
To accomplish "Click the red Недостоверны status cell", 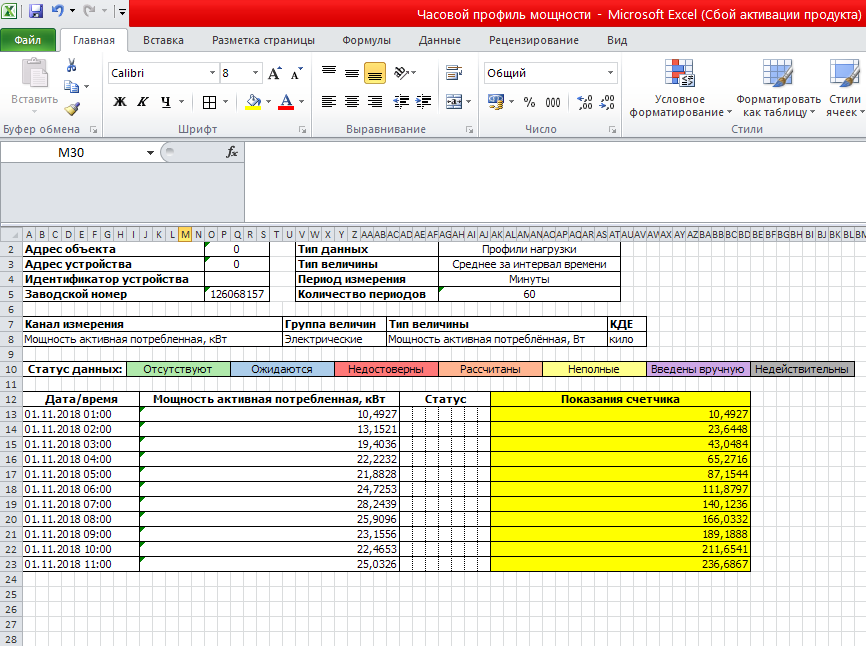I will click(386, 369).
